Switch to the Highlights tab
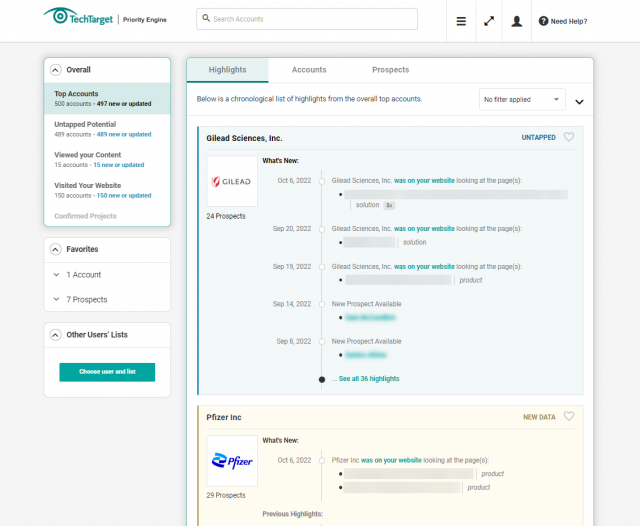The image size is (640, 526). click(x=227, y=70)
